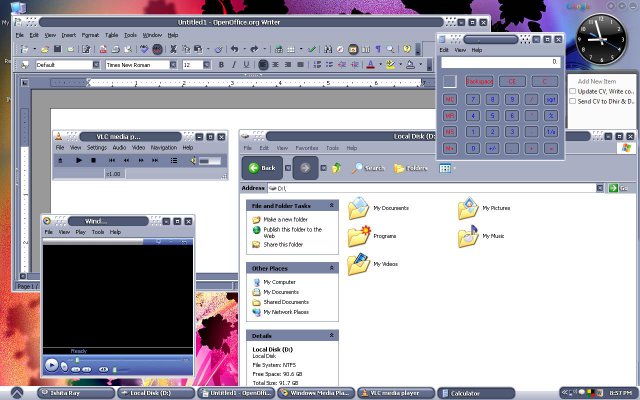Apply underline formatting in Writer
The width and height of the screenshot is (640, 400).
tap(246, 64)
